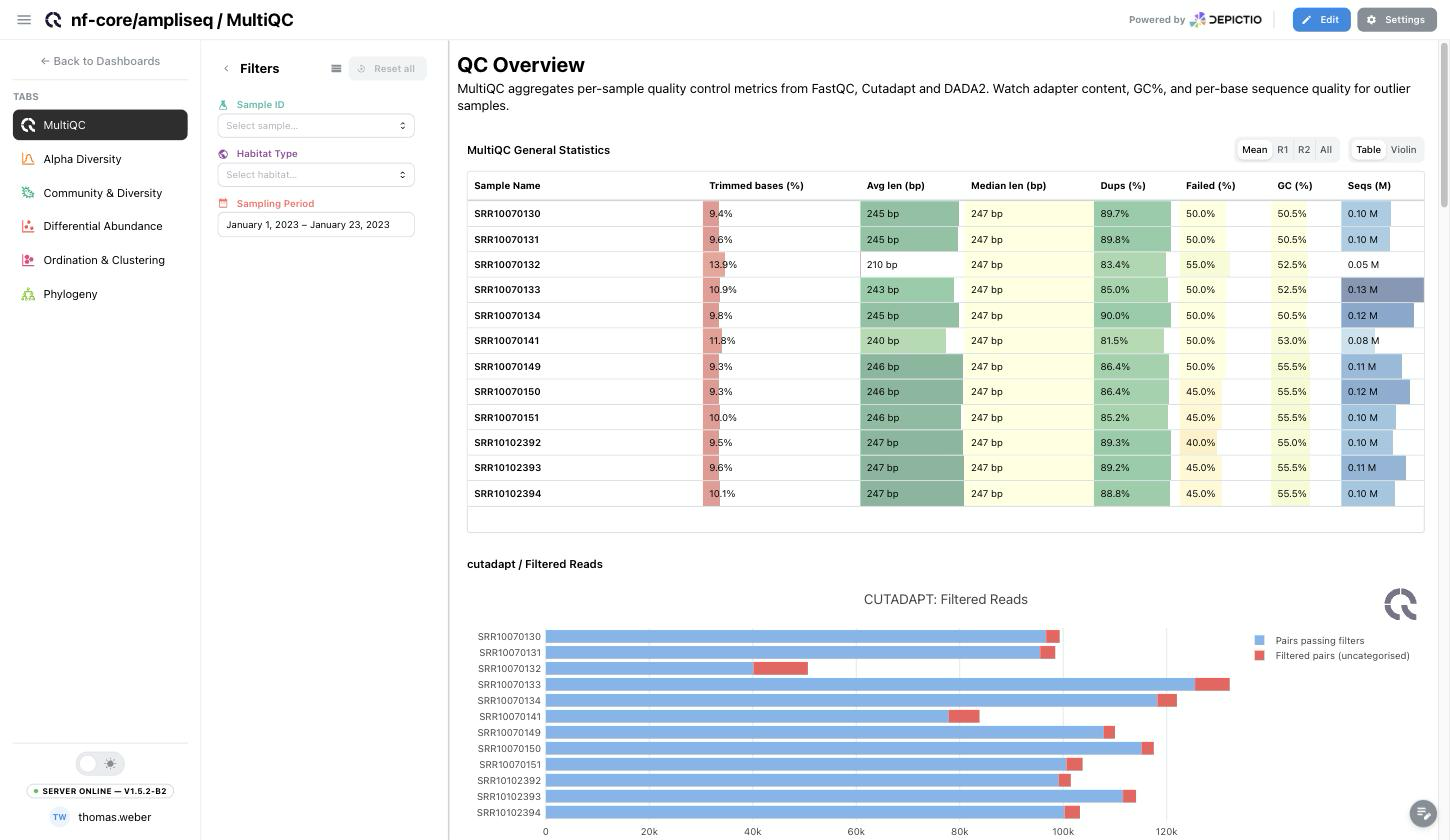The height and width of the screenshot is (840, 1450).
Task: Click the Depictio logo in header
Action: pos(1225,20)
